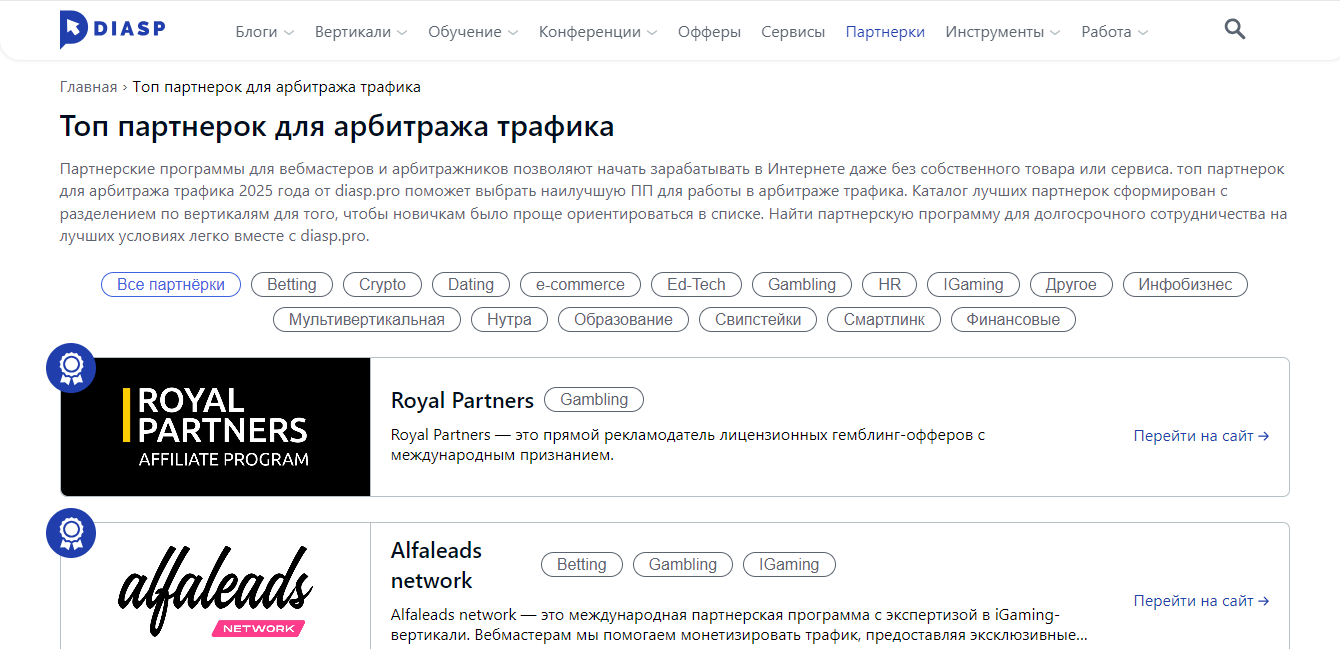This screenshot has width=1340, height=649.
Task: Filter partner programs by Crypto
Action: click(382, 285)
